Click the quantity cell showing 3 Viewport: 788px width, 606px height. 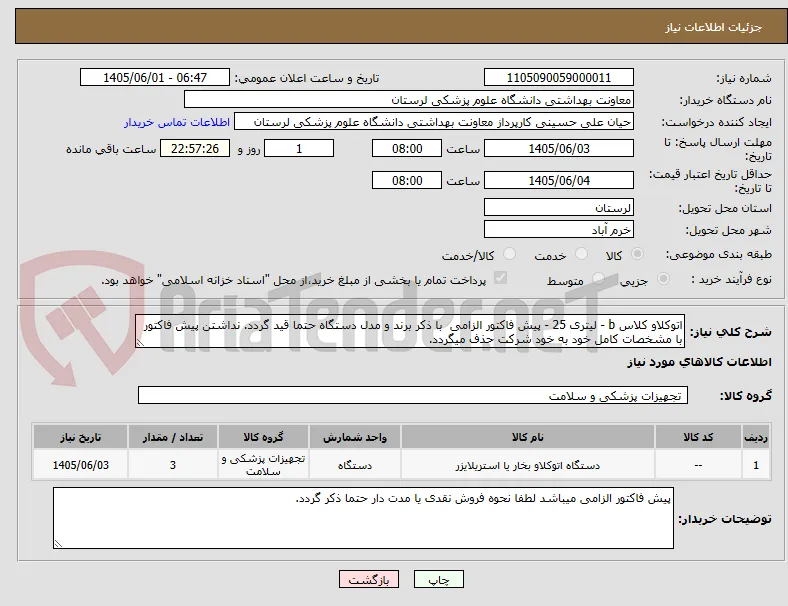[173, 465]
